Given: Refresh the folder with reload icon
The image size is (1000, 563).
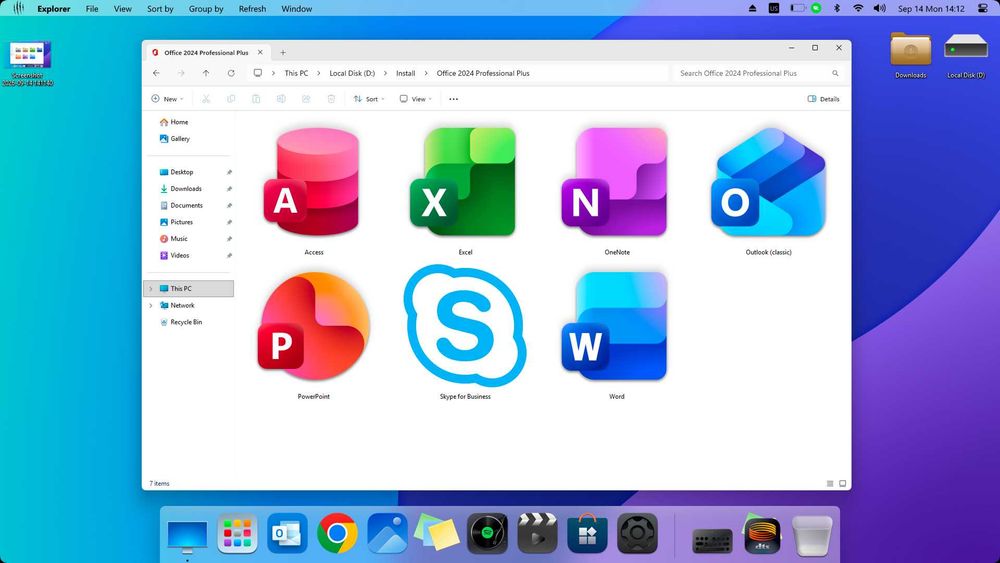Looking at the screenshot, I should coord(231,73).
